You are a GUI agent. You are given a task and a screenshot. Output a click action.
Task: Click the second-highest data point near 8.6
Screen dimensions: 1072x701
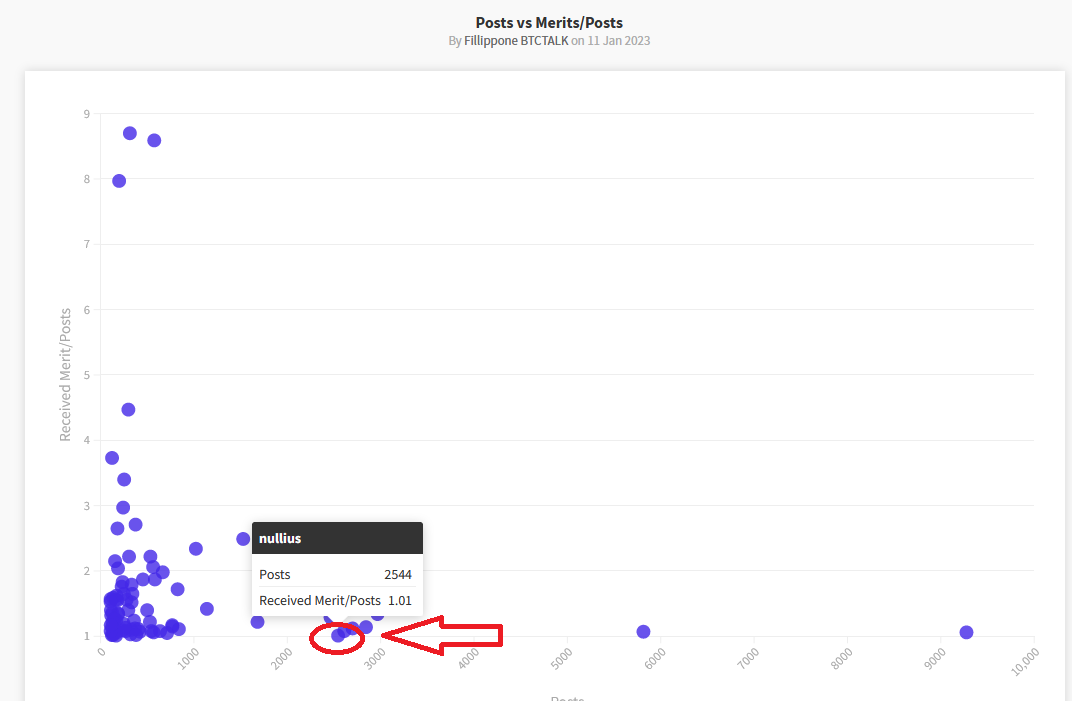point(154,140)
